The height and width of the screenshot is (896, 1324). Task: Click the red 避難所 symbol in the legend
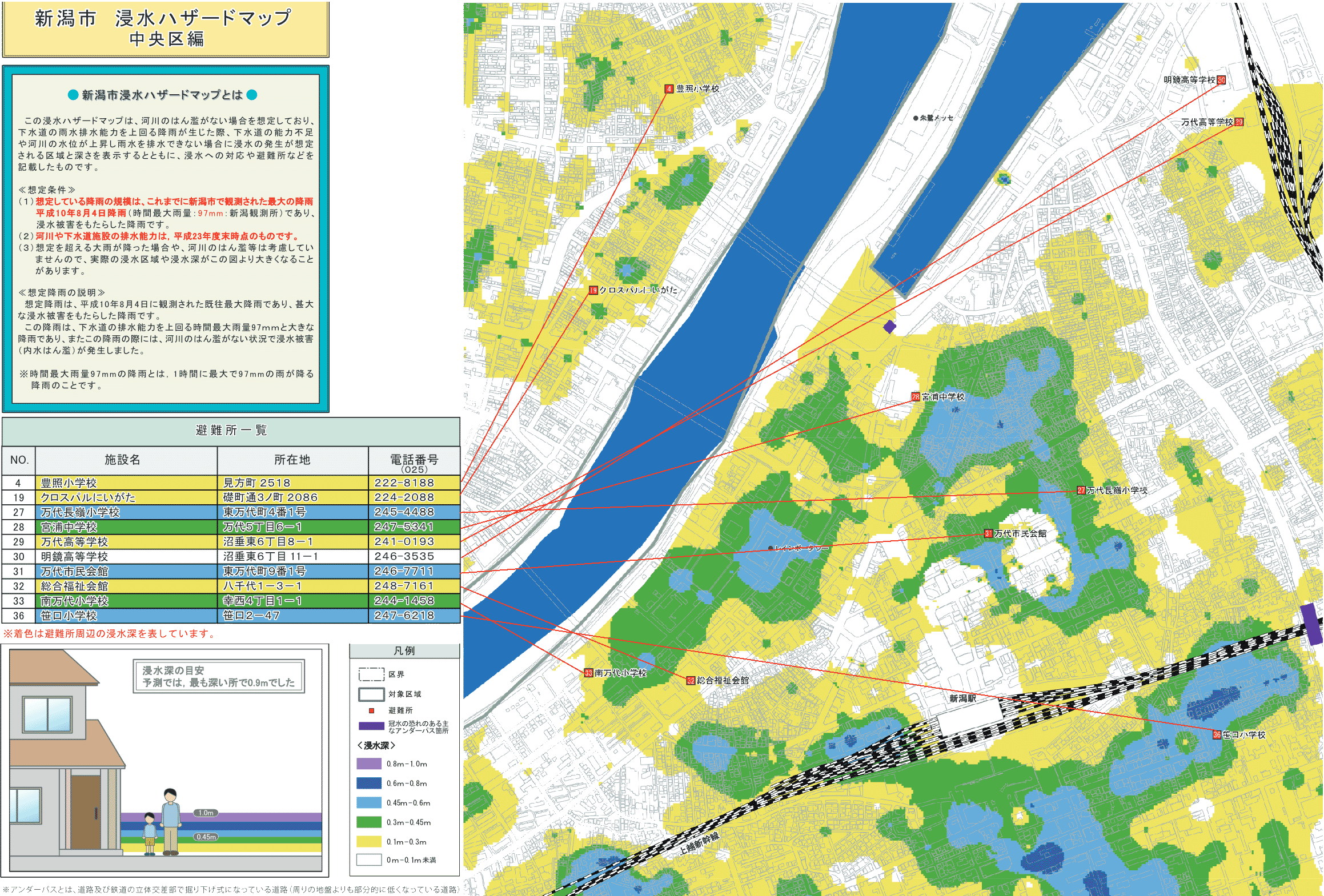pos(371,710)
